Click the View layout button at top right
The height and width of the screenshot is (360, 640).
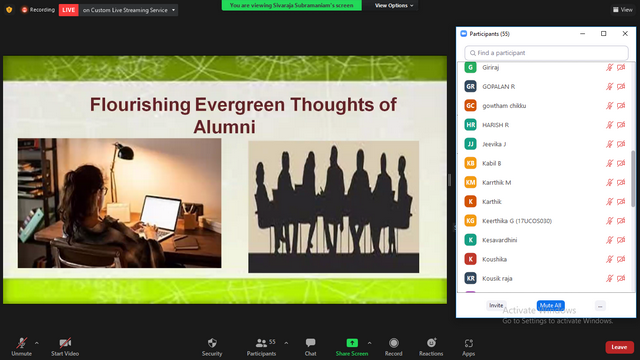623,10
